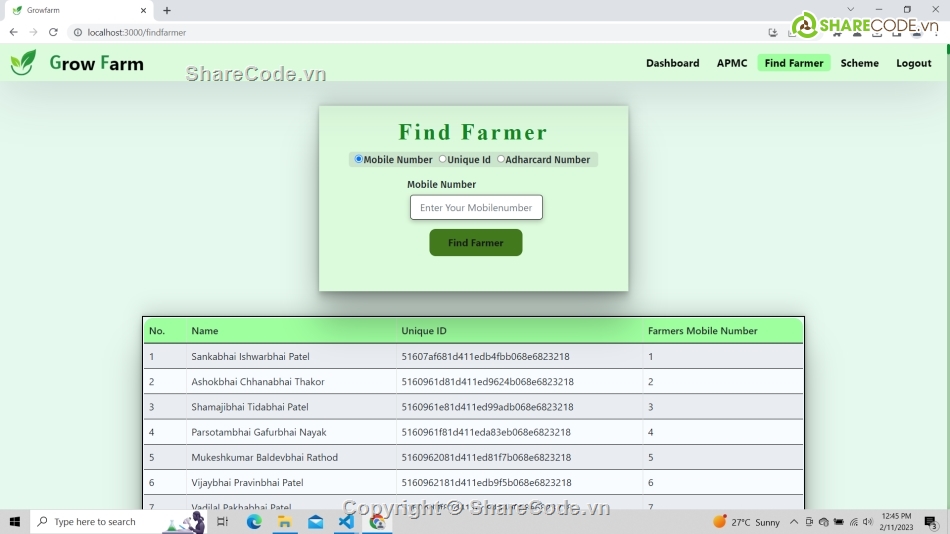Click the Logout link

click(x=913, y=63)
